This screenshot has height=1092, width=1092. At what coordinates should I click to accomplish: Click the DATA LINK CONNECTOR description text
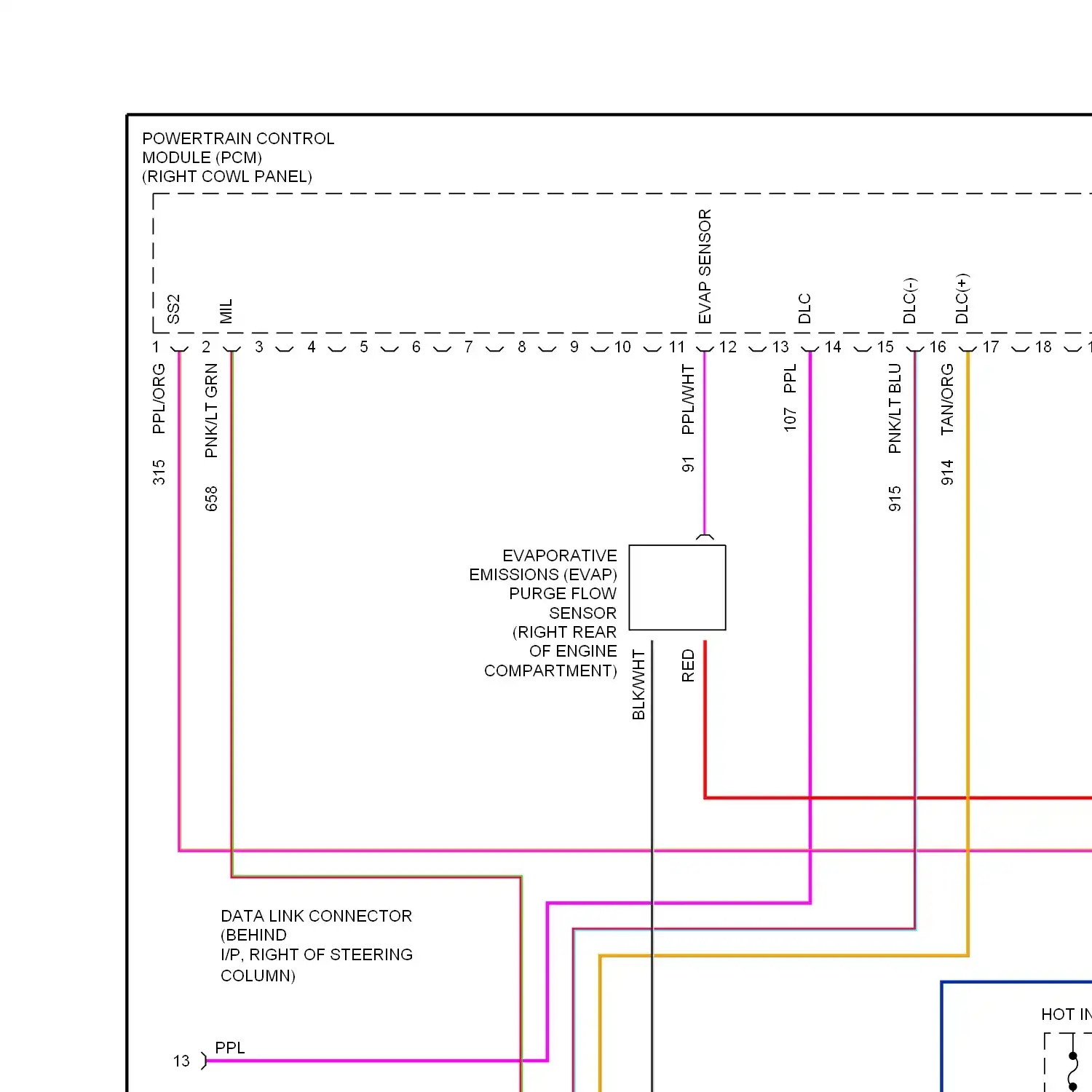pyautogui.click(x=317, y=946)
